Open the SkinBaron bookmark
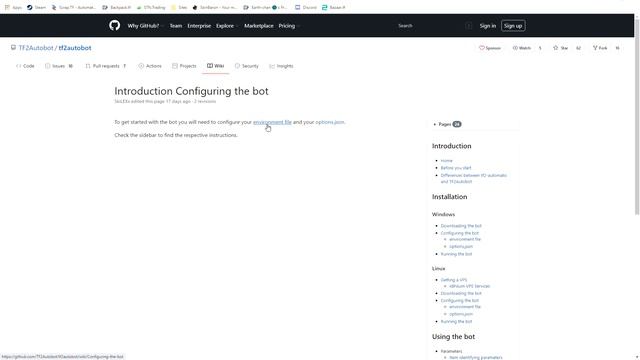Screen dimensions: 640x360 click(215, 7)
